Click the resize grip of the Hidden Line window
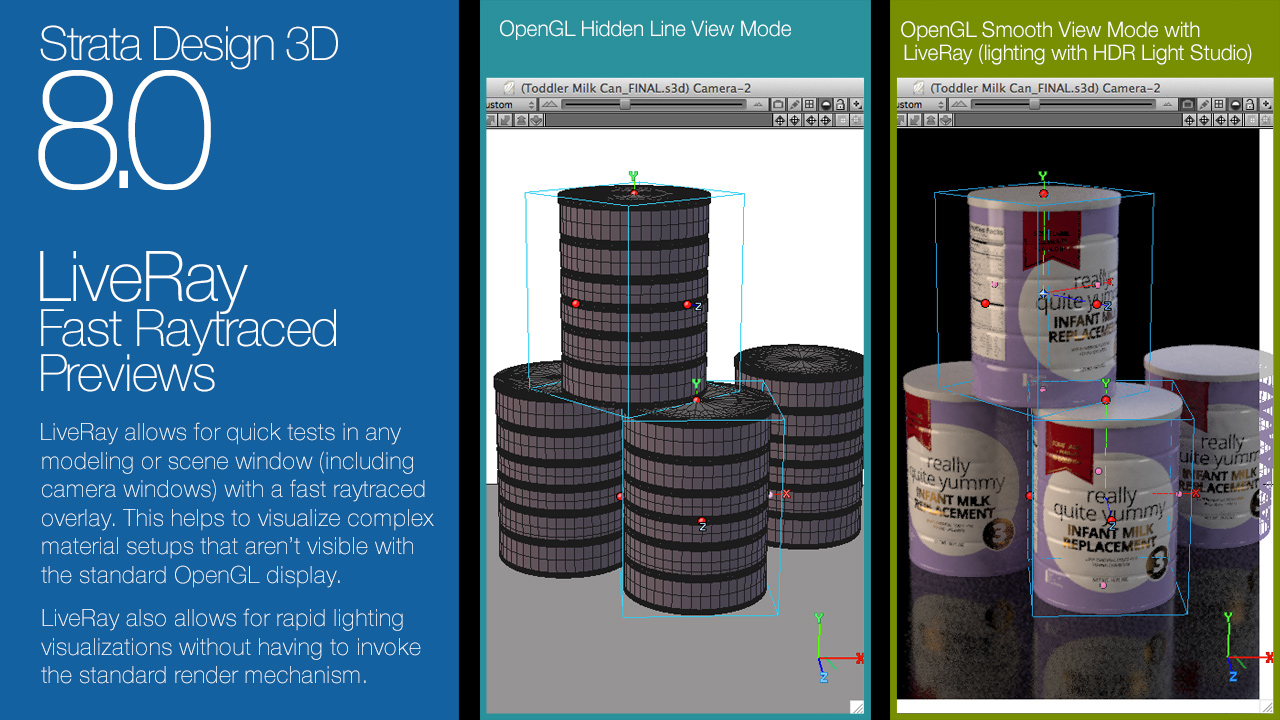1280x720 pixels. [857, 706]
